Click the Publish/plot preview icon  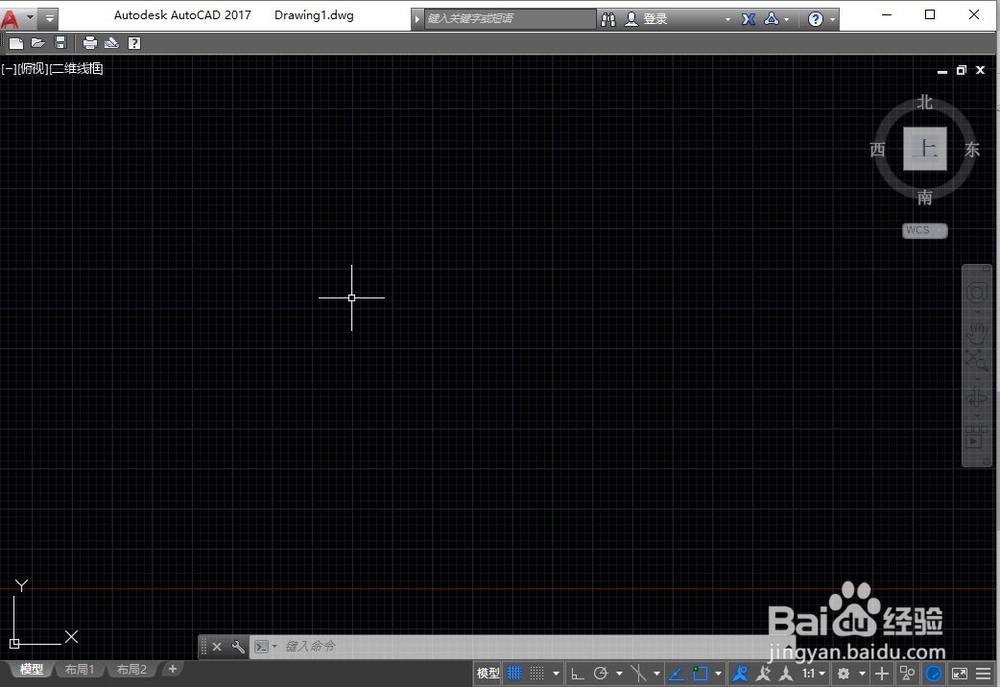click(112, 43)
